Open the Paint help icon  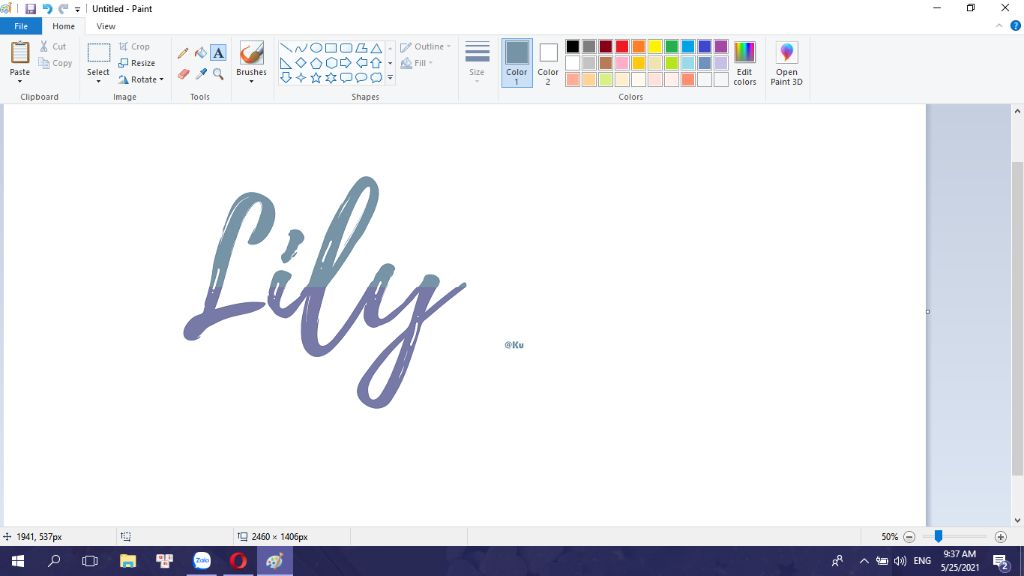point(1016,26)
